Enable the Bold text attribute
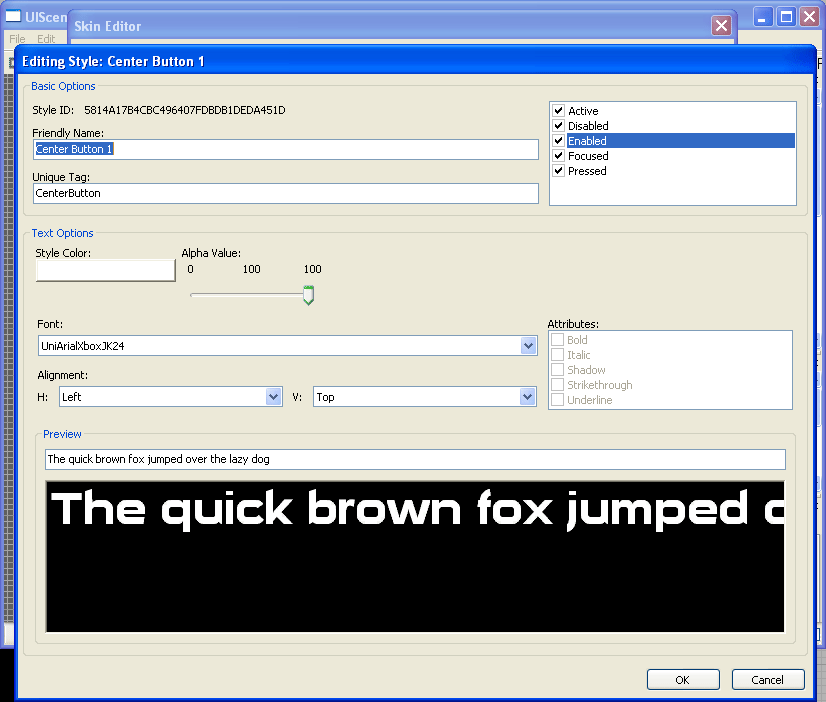826x702 pixels. pyautogui.click(x=556, y=340)
